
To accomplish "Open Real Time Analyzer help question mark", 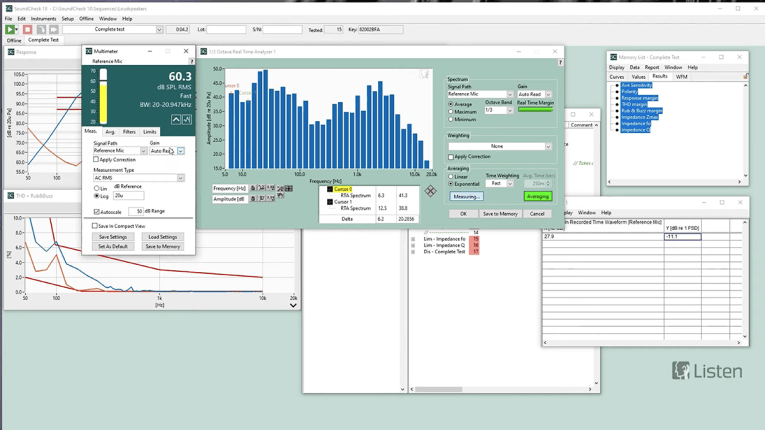I will point(560,62).
